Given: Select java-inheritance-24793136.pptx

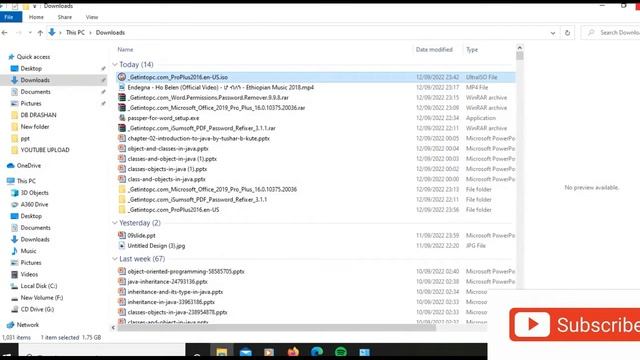Looking at the screenshot, I should tap(167, 282).
